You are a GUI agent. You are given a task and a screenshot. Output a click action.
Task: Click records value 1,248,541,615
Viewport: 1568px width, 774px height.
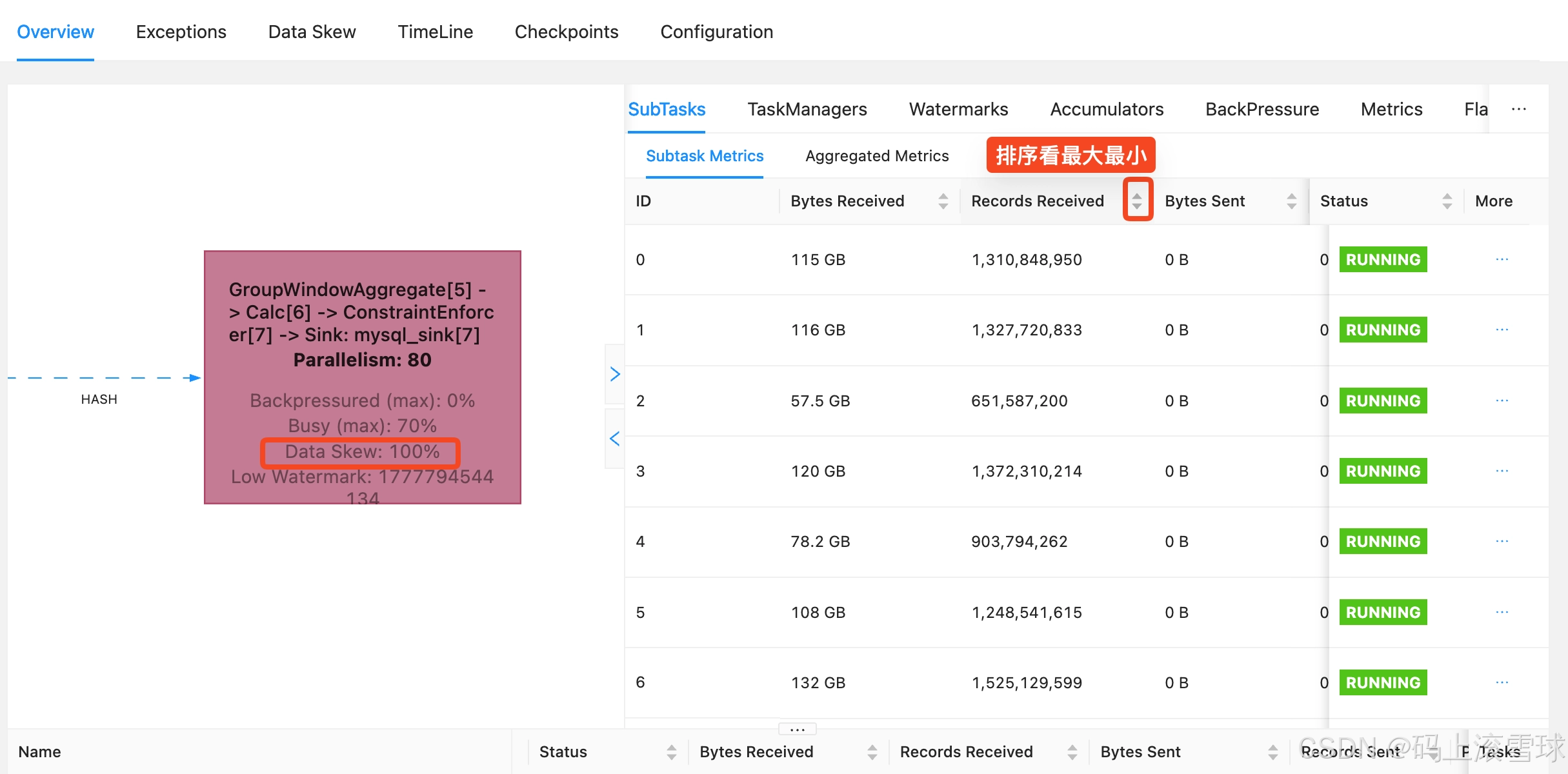1027,612
